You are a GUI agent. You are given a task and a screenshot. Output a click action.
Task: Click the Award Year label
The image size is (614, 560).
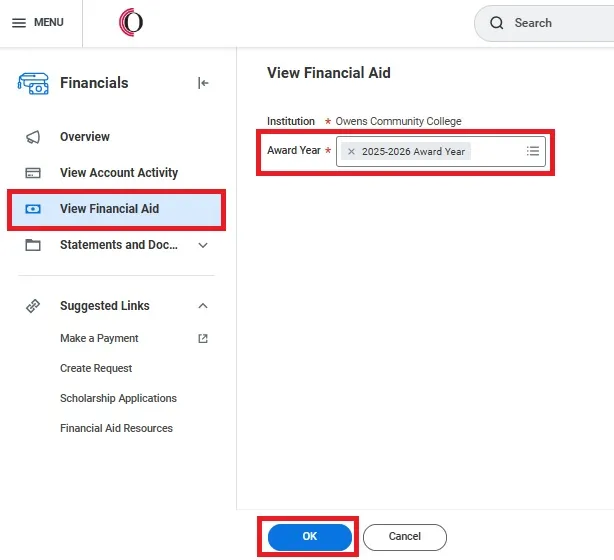(294, 150)
